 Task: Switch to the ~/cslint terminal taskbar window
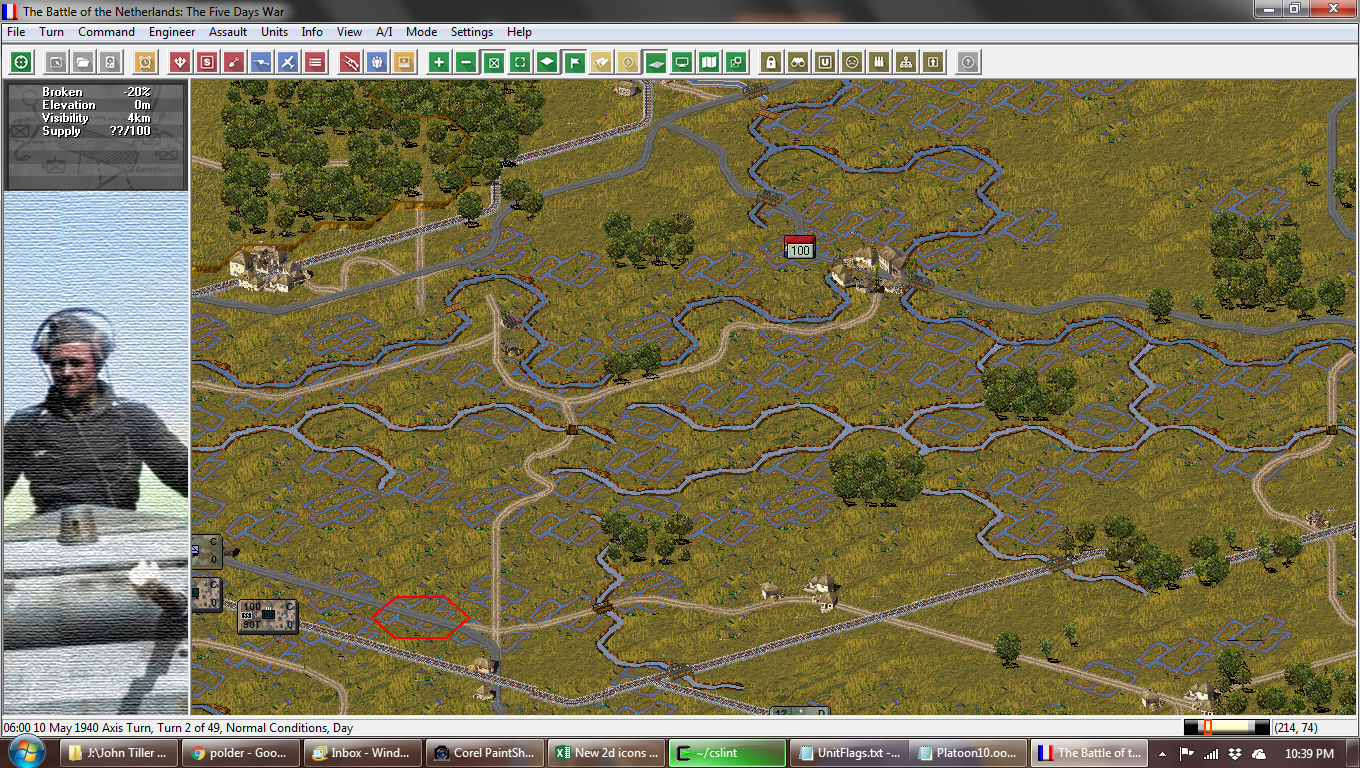[727, 753]
